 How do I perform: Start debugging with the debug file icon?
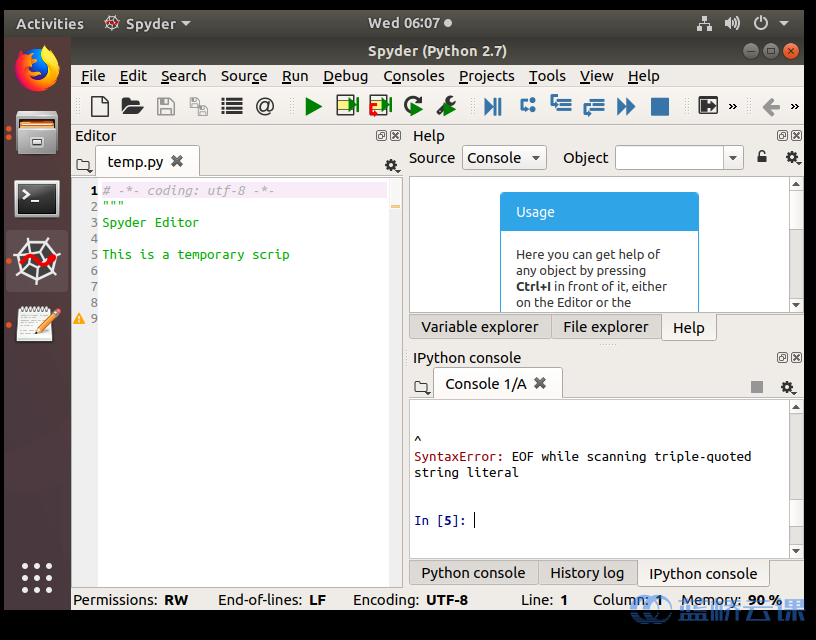click(x=493, y=107)
